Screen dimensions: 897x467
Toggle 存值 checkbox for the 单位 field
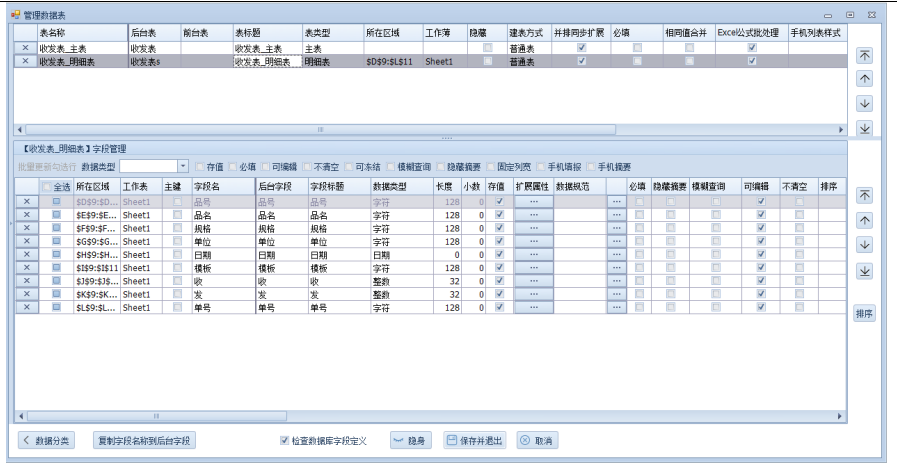click(498, 242)
